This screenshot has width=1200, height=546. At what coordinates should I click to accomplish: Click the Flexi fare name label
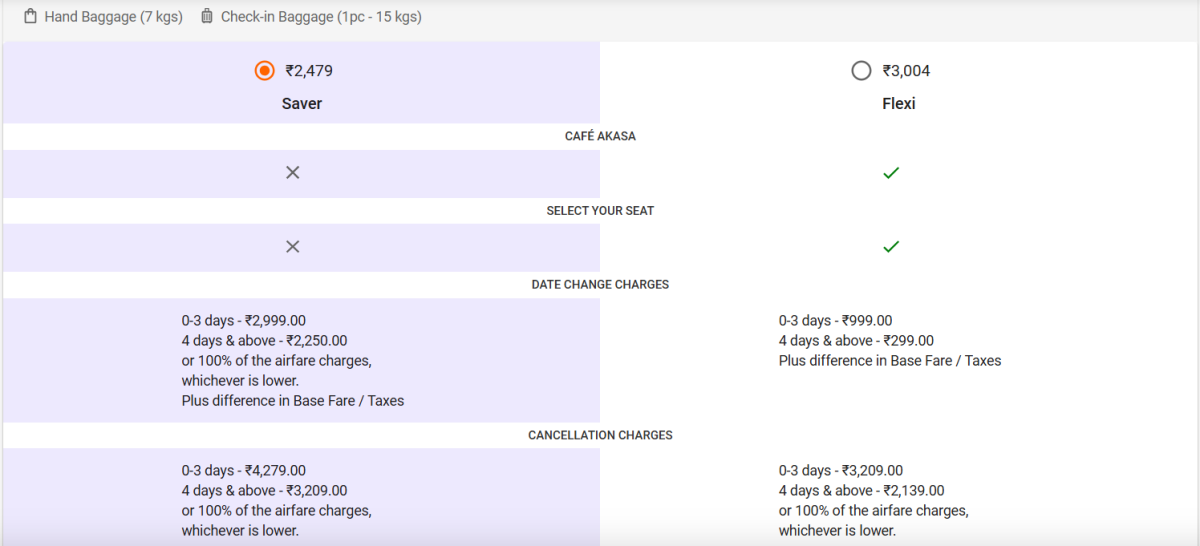pyautogui.click(x=898, y=104)
